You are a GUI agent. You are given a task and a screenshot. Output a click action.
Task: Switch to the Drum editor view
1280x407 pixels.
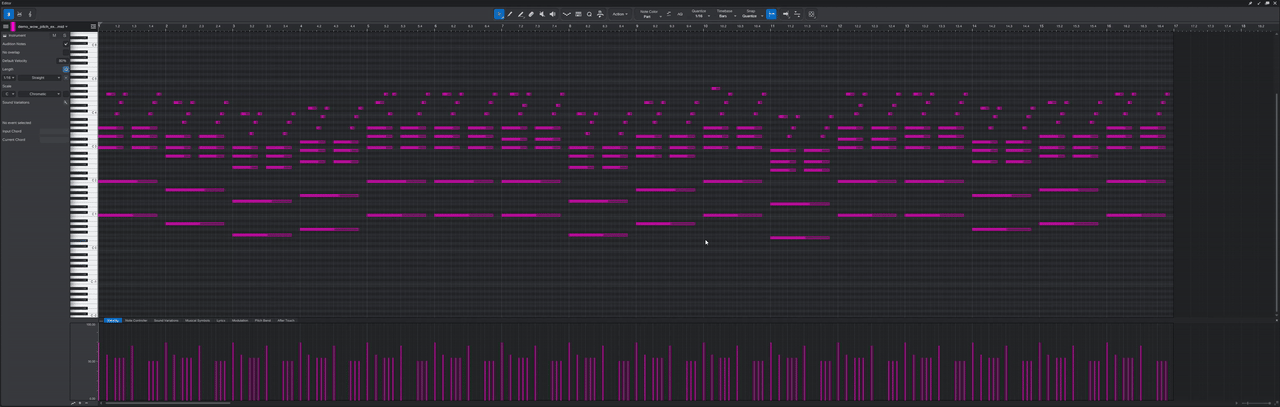point(19,14)
